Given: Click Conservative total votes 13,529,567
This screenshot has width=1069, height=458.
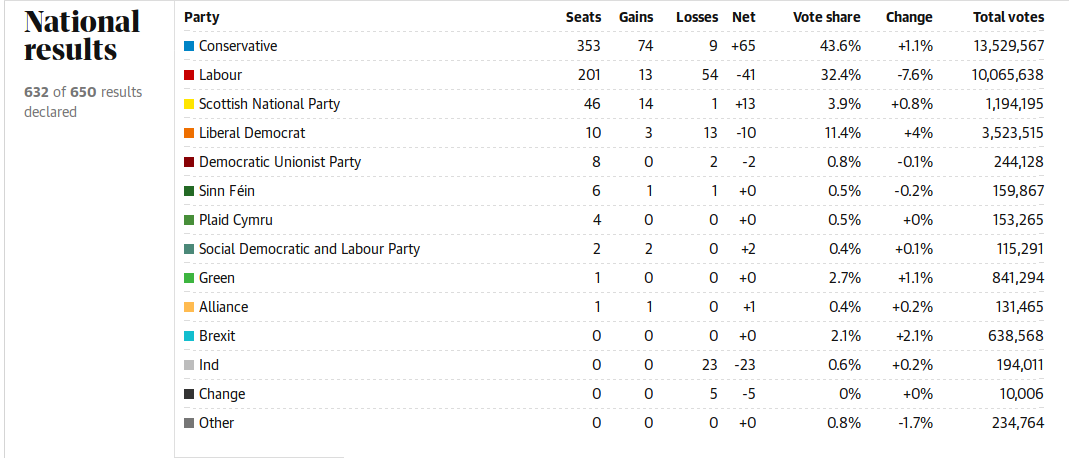Looking at the screenshot, I should pos(1008,46).
